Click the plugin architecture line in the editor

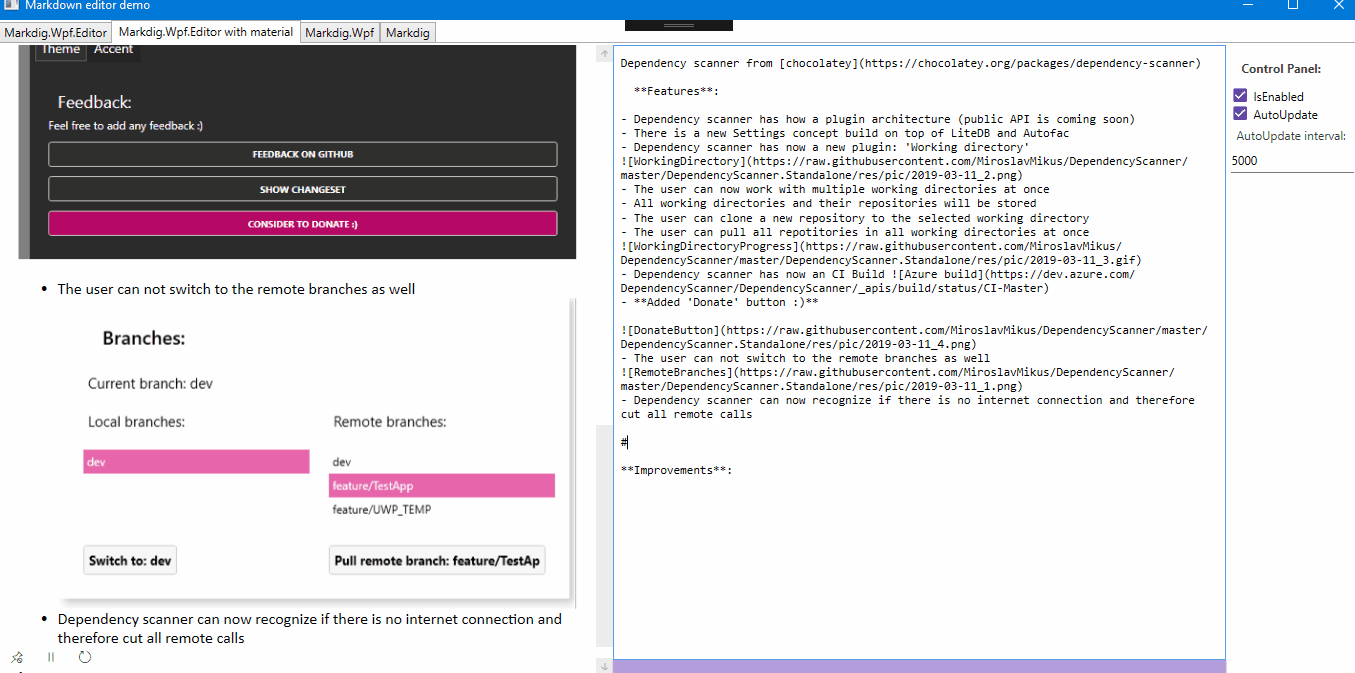[x=877, y=119]
